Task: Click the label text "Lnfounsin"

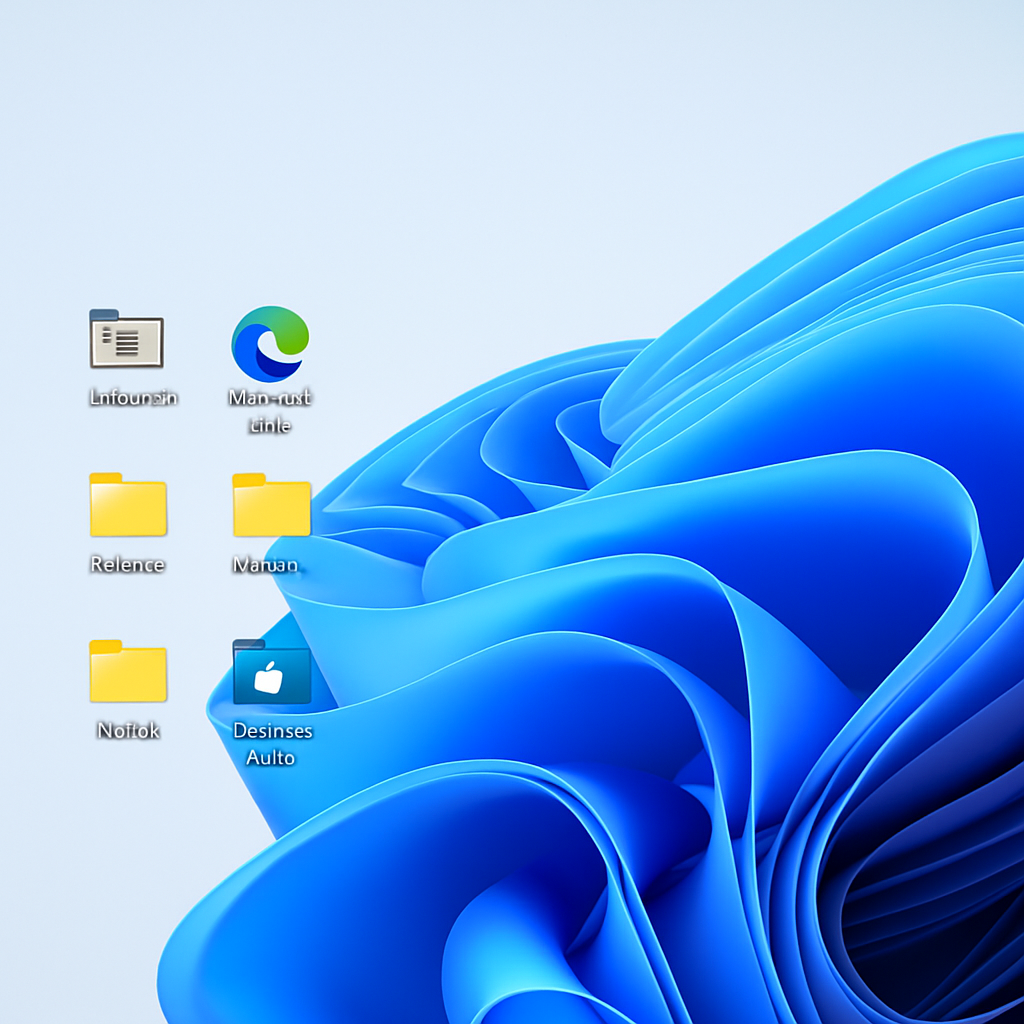Action: click(x=133, y=397)
